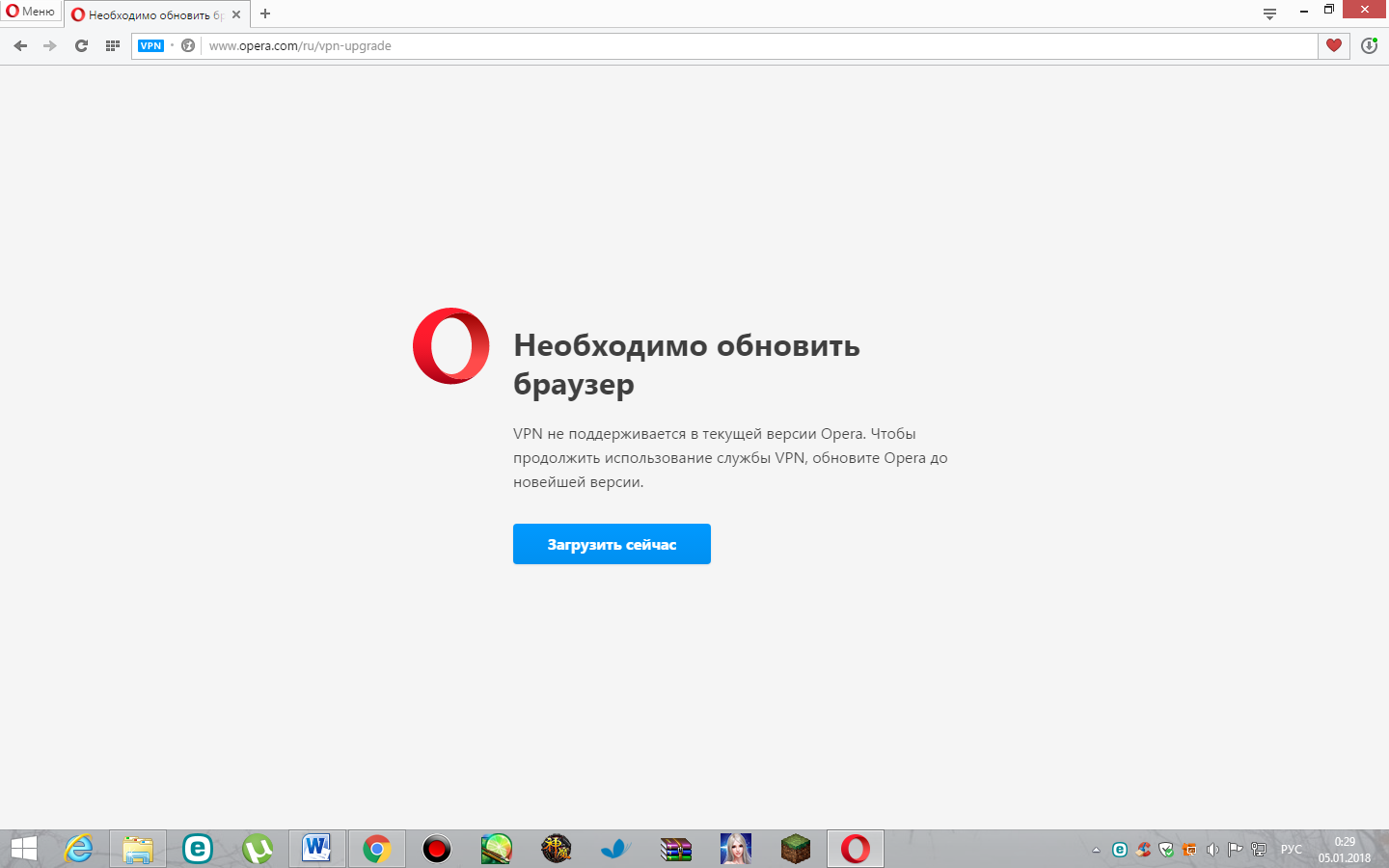The image size is (1389, 868).
Task: Go back to previous page
Action: 20,45
